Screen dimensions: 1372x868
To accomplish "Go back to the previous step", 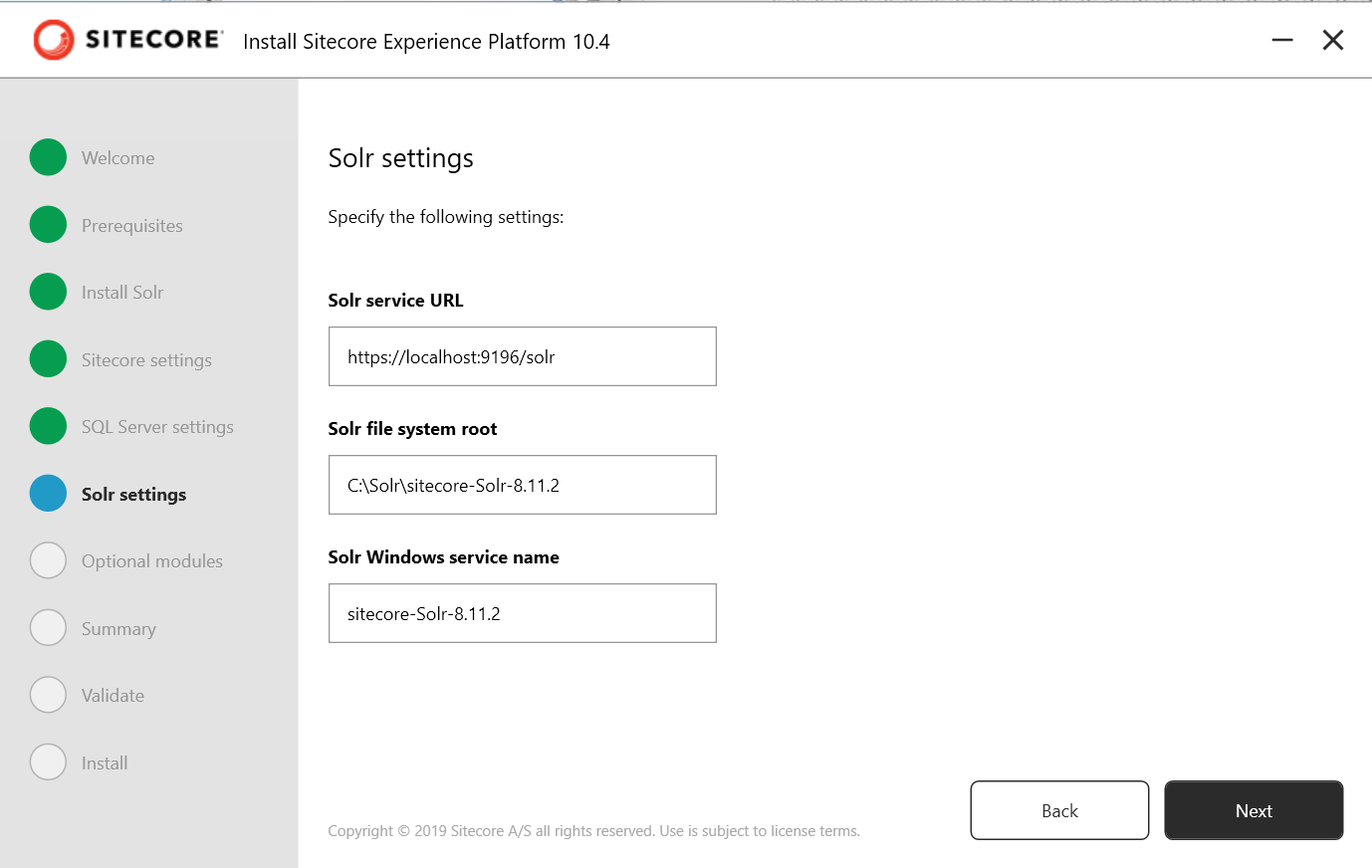I will (x=1059, y=810).
